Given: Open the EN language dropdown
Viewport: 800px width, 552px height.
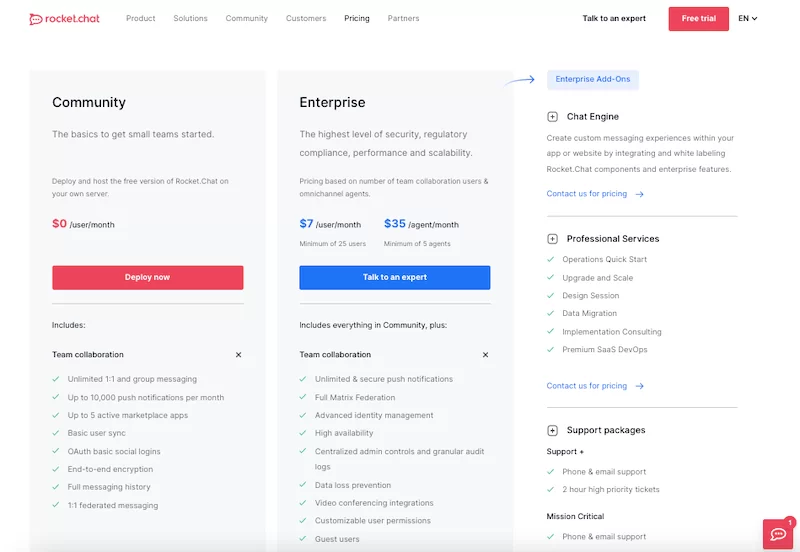Looking at the screenshot, I should pyautogui.click(x=747, y=18).
